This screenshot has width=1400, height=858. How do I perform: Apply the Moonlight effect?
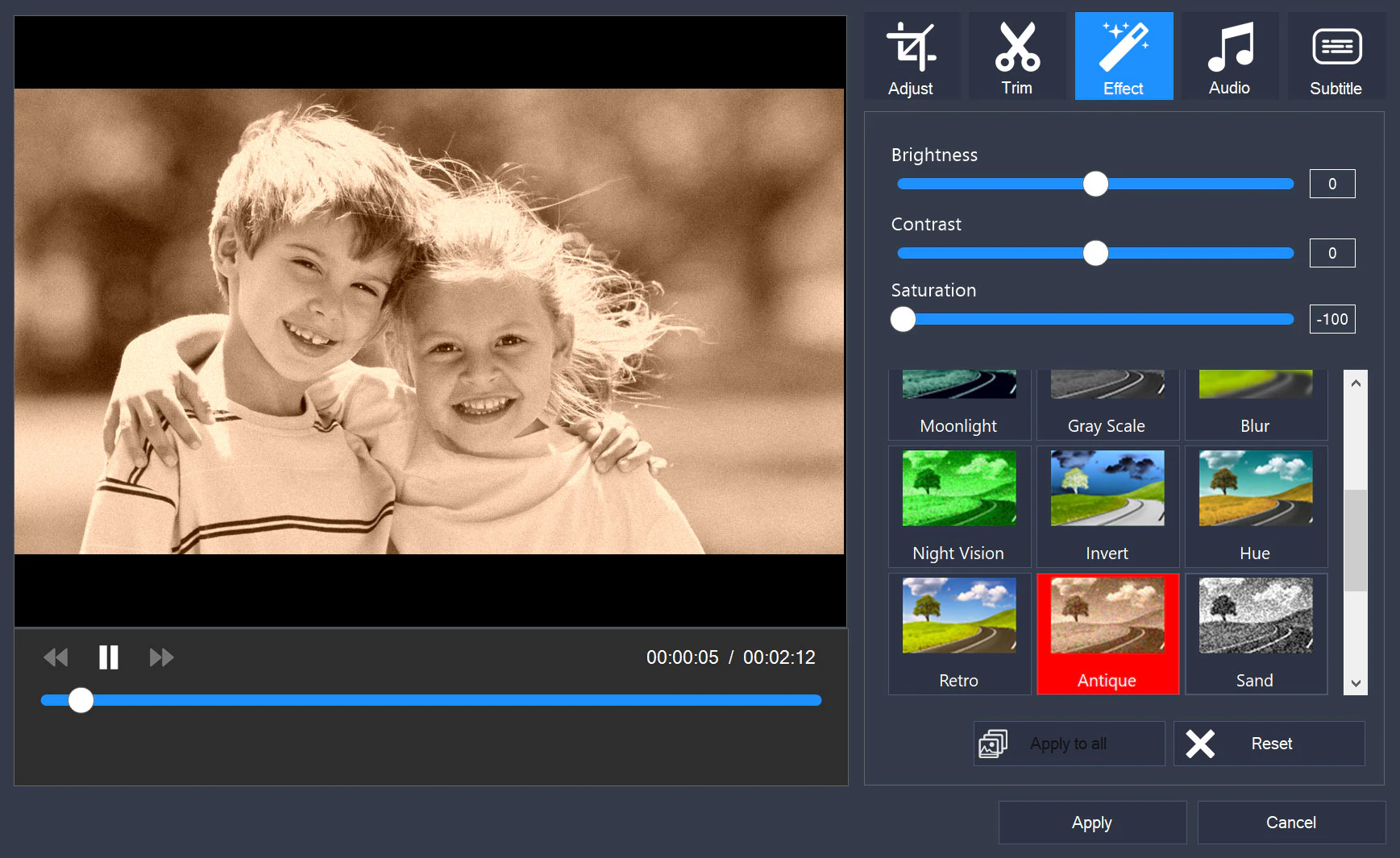959,404
